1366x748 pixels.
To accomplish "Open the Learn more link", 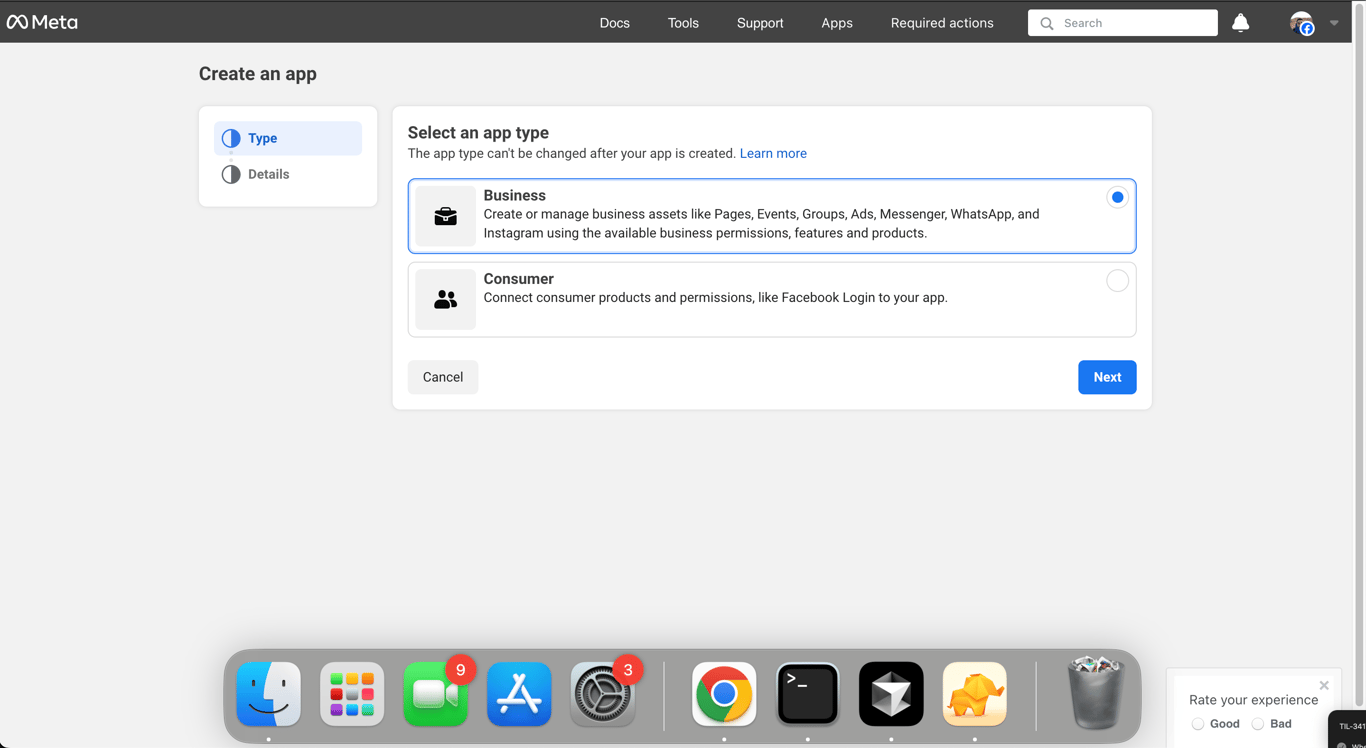I will [x=773, y=153].
